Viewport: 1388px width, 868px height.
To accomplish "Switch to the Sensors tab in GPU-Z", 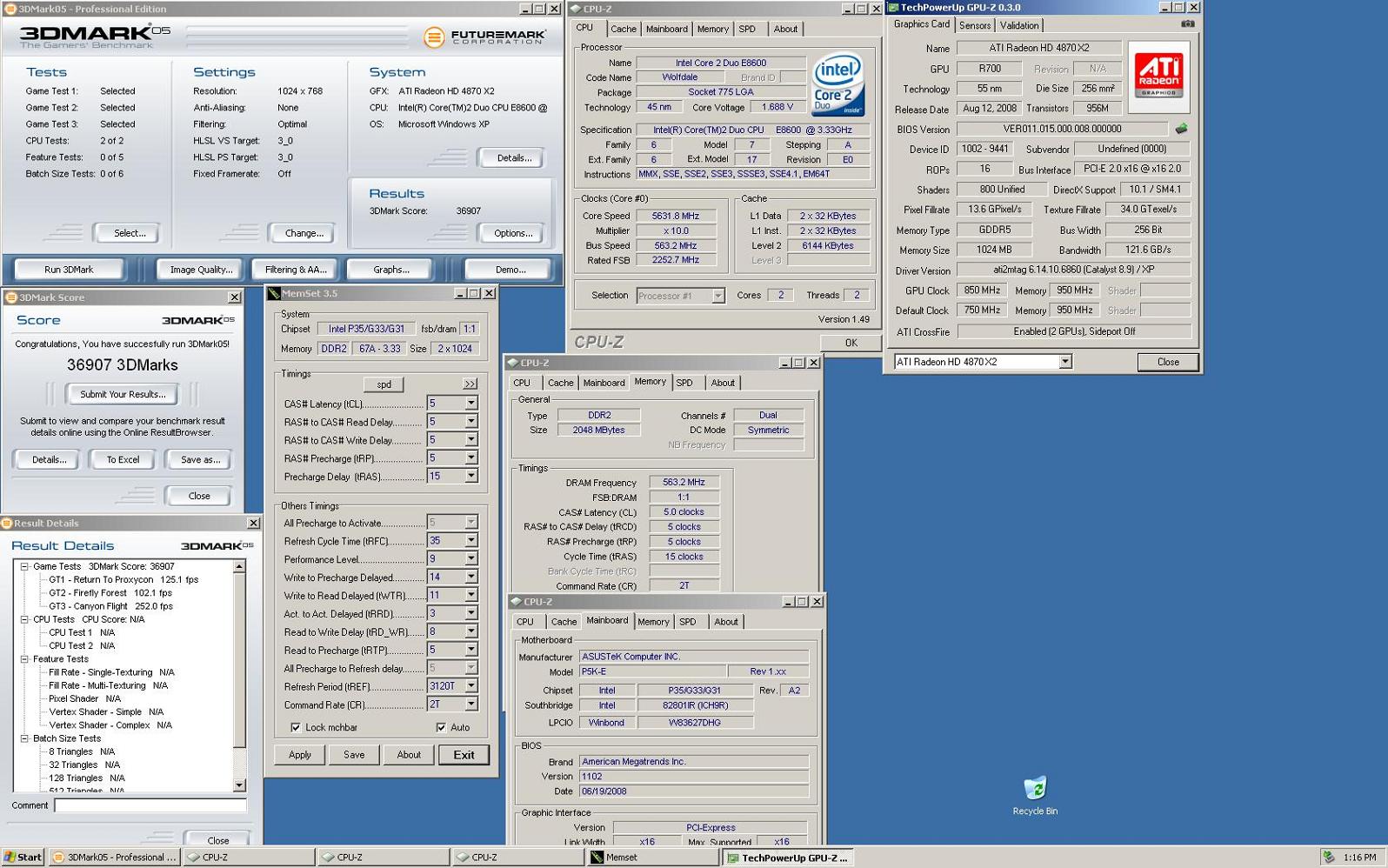I will [x=975, y=26].
